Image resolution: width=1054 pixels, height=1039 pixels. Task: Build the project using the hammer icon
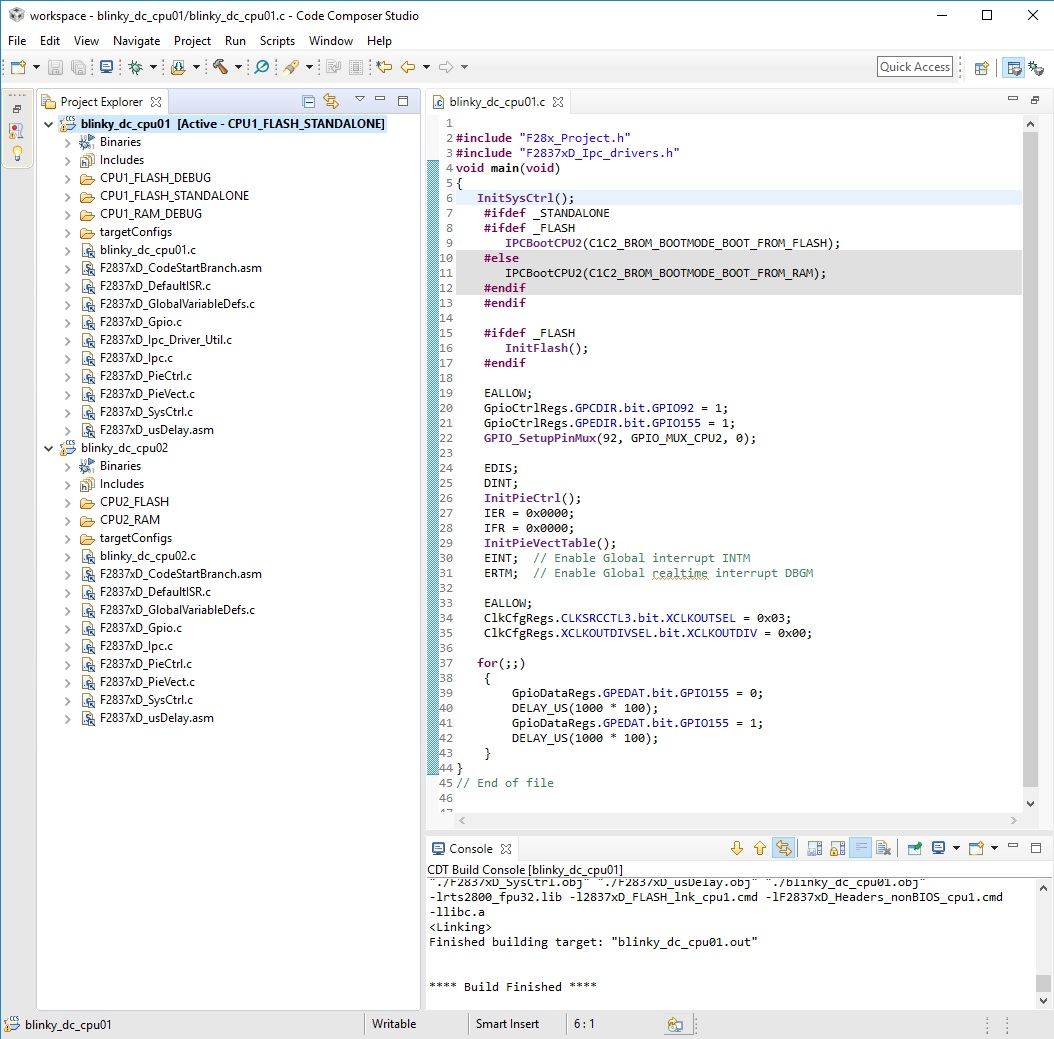tap(222, 67)
